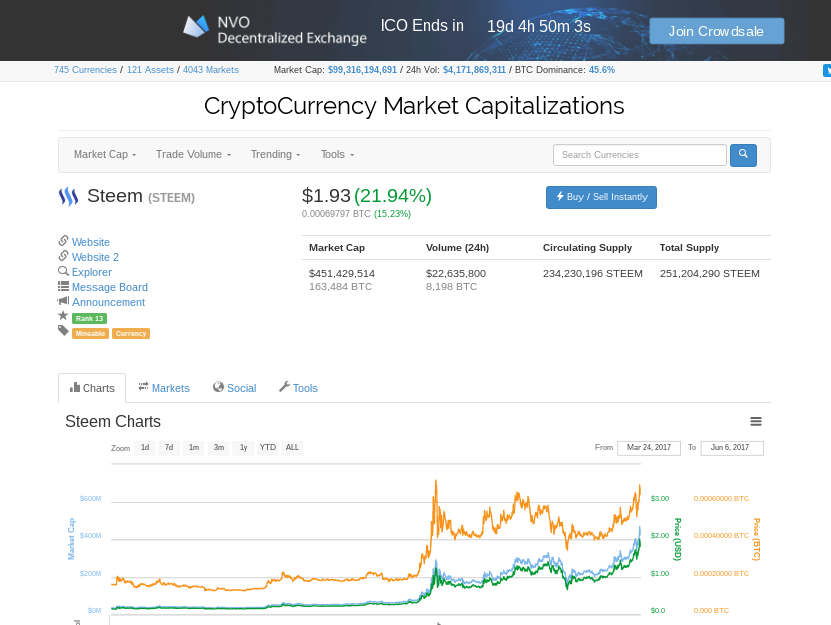Open the Trade Volume dropdown menu
Viewport: 831px width, 625px height.
(193, 154)
